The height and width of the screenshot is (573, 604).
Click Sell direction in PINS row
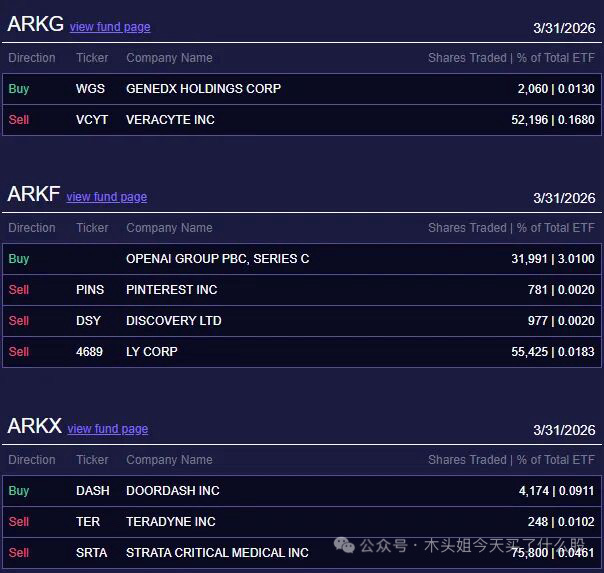19,290
